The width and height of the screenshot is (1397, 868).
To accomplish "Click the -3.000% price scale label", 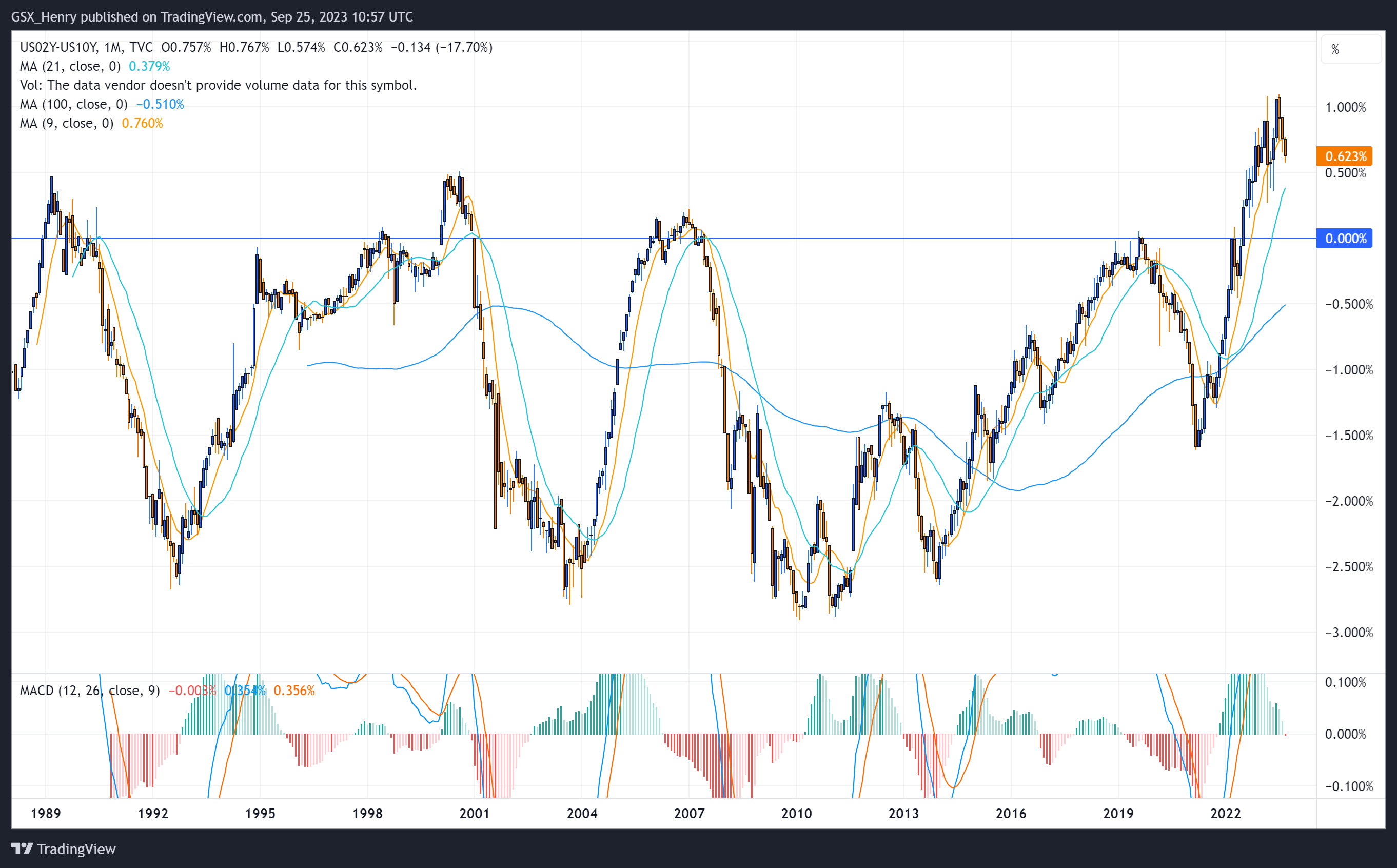I will pos(1345,632).
